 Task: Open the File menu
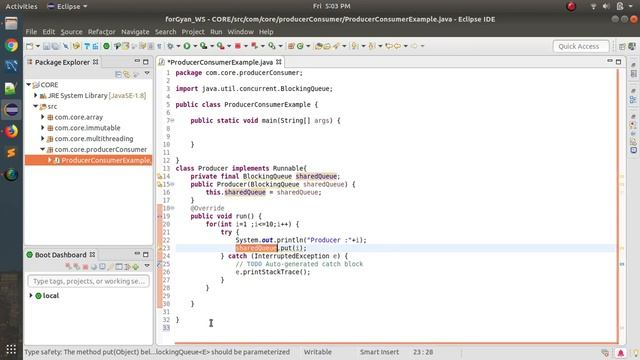pyautogui.click(x=31, y=31)
